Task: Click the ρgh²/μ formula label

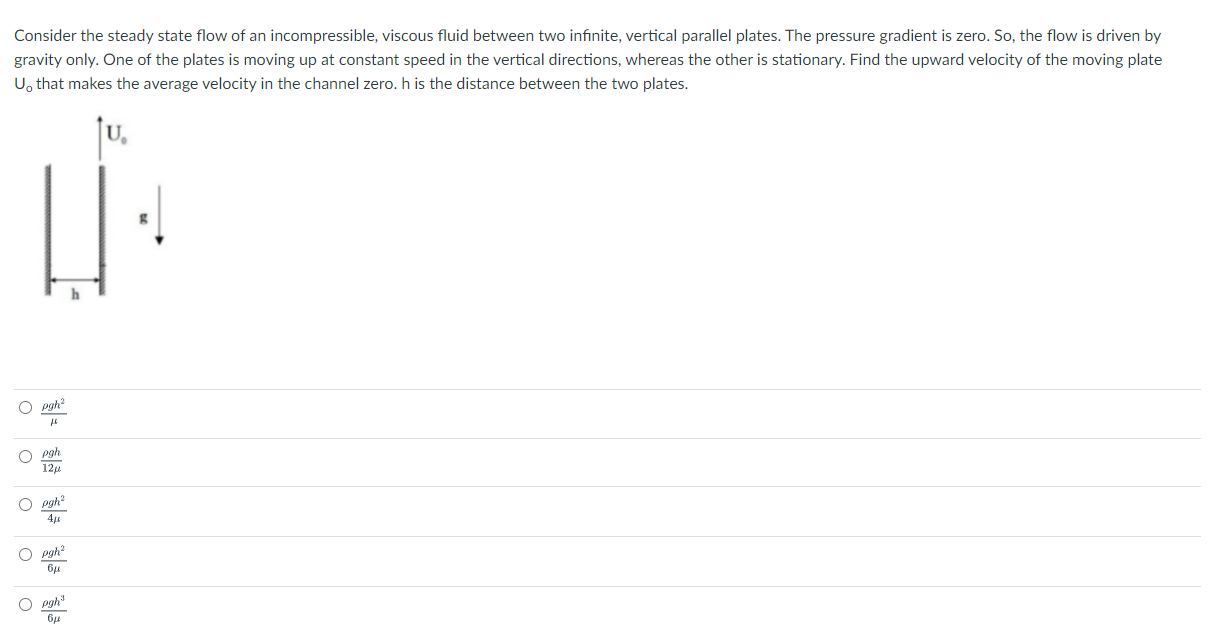Action: point(53,410)
